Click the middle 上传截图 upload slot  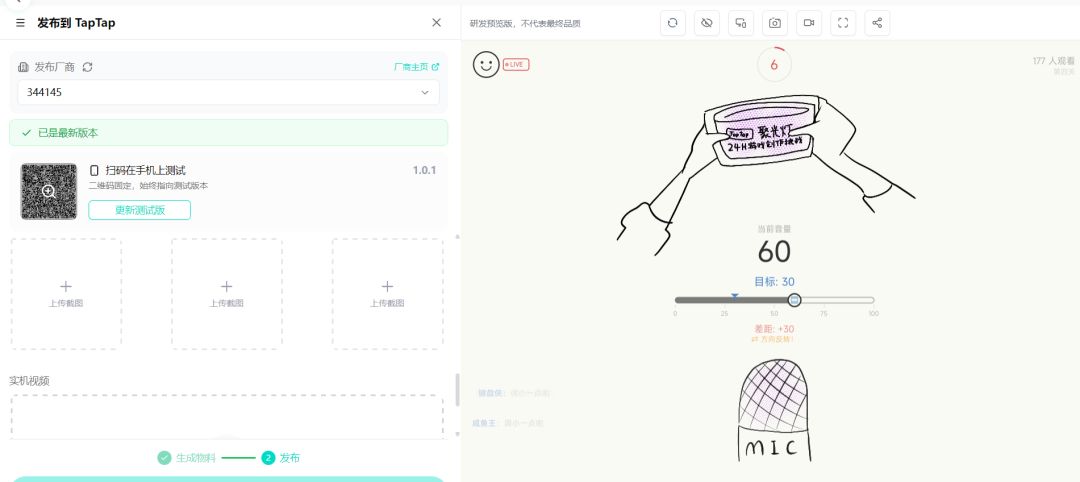coord(226,293)
